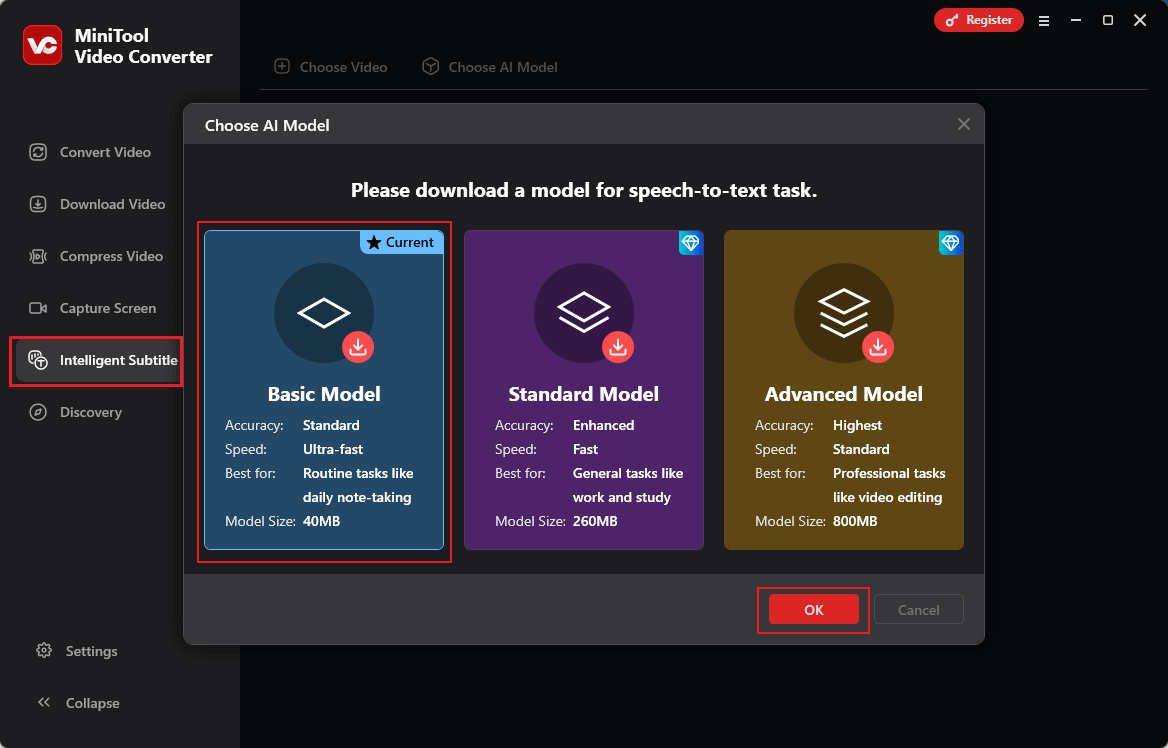Click the MiniTool Video Converter logo icon
Image resolution: width=1168 pixels, height=748 pixels.
[42, 45]
